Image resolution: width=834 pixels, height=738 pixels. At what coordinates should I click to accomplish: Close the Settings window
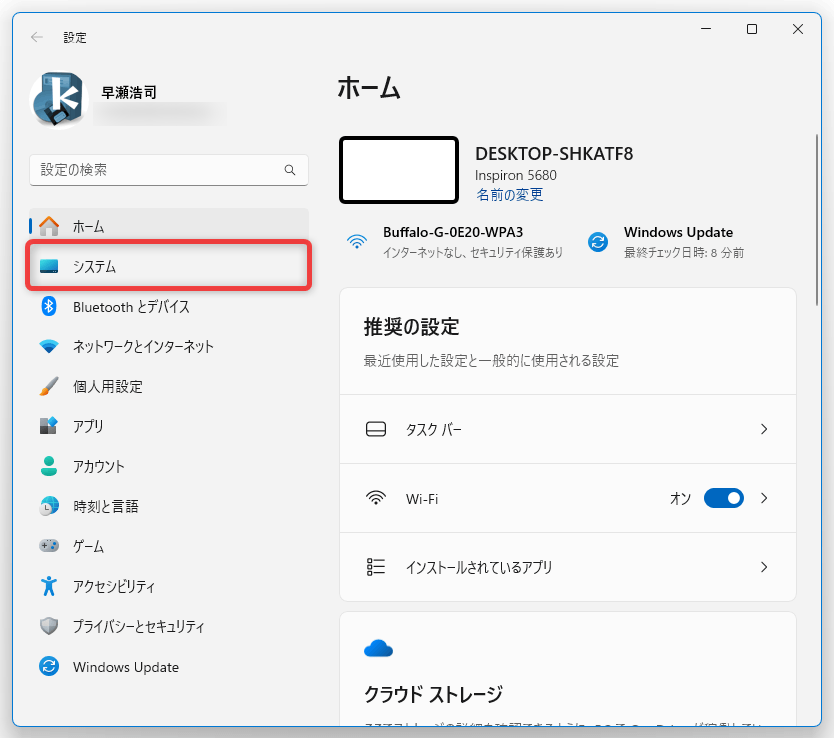798,29
